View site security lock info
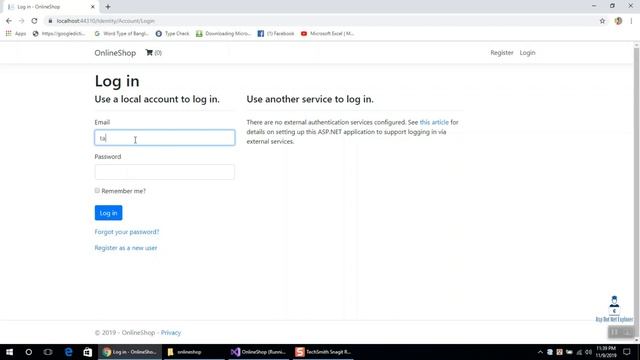The image size is (640, 360). click(50, 21)
